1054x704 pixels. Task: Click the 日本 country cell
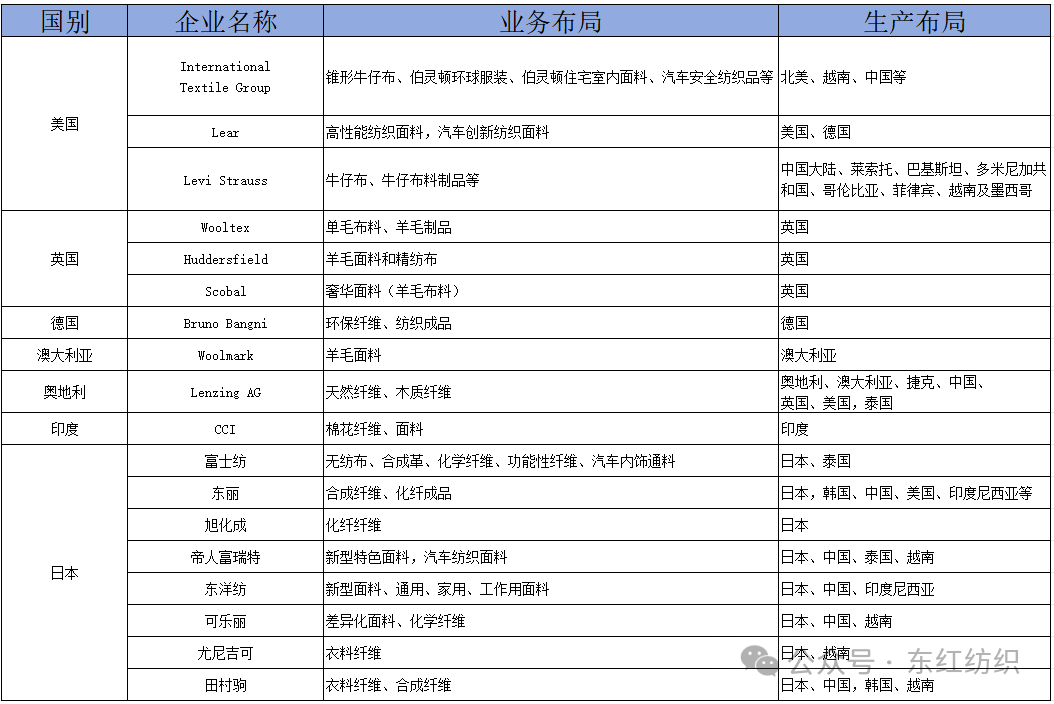point(63,573)
